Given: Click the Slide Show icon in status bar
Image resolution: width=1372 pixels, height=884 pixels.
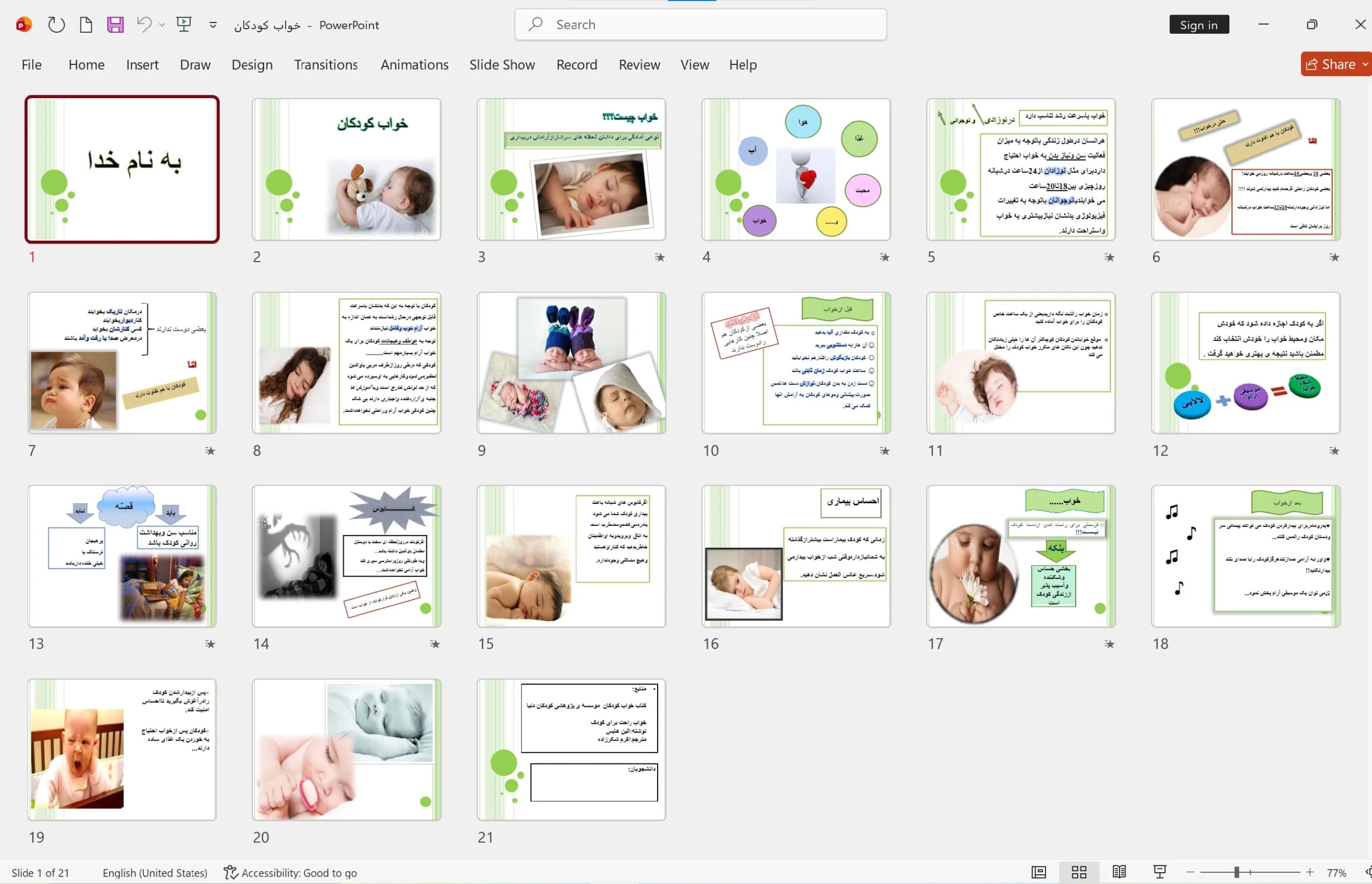Looking at the screenshot, I should click(x=1160, y=873).
